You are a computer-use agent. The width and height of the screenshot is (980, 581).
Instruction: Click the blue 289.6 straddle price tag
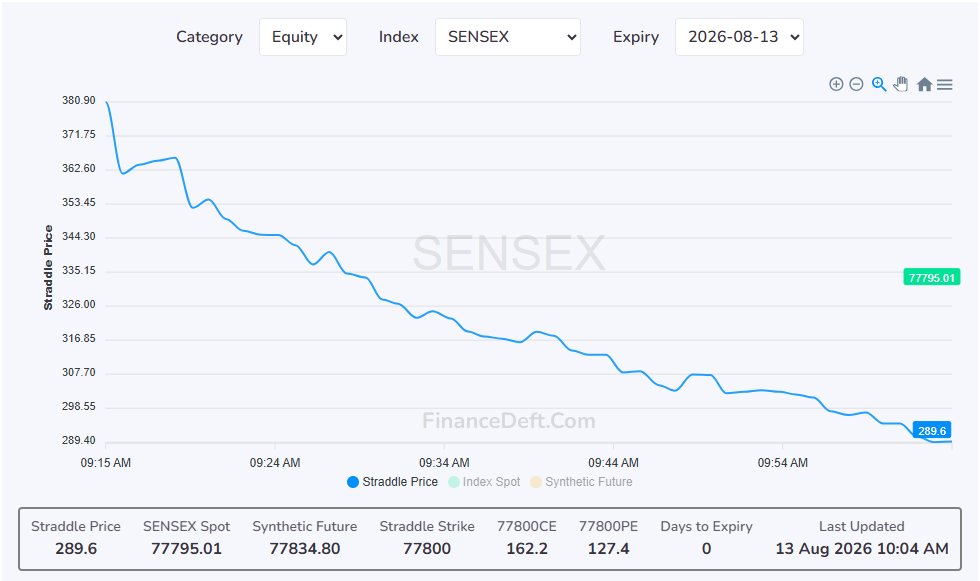pyautogui.click(x=931, y=430)
